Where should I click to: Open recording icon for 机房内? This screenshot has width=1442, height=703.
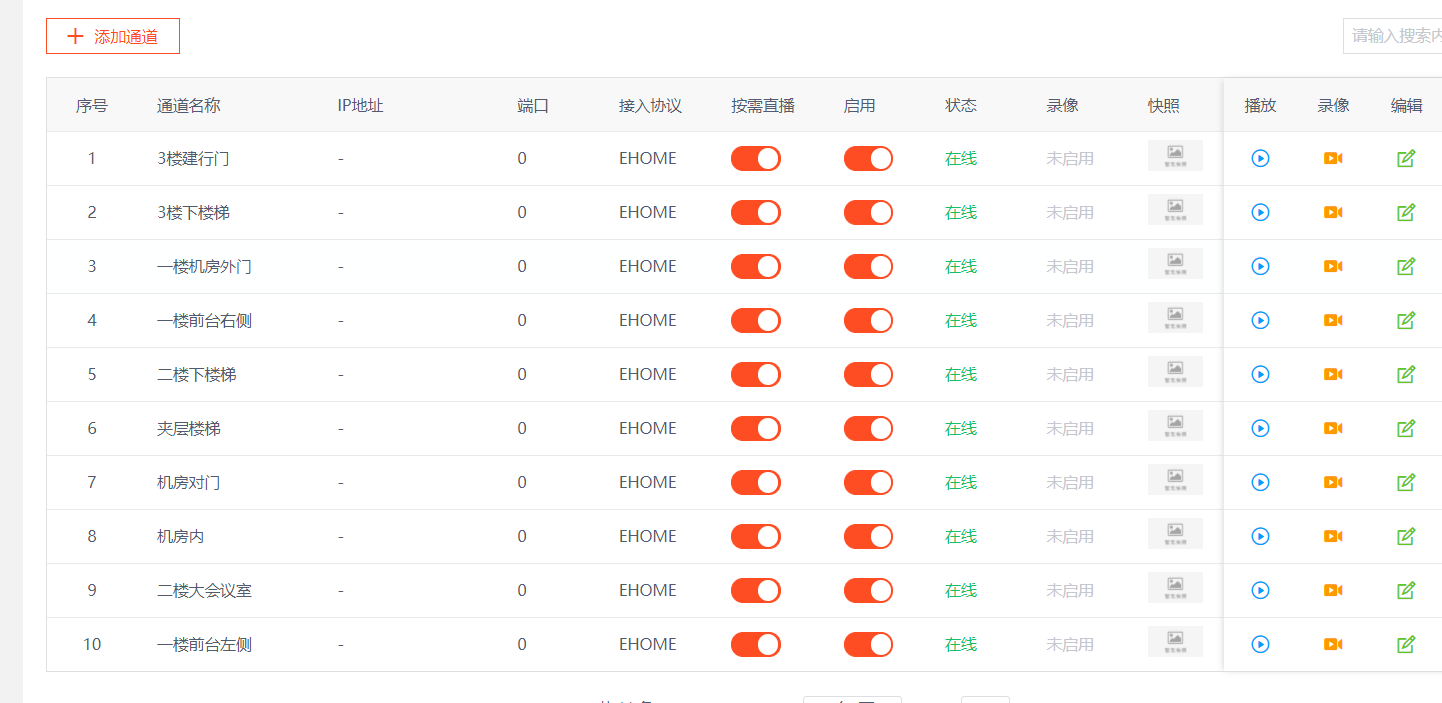pos(1333,536)
